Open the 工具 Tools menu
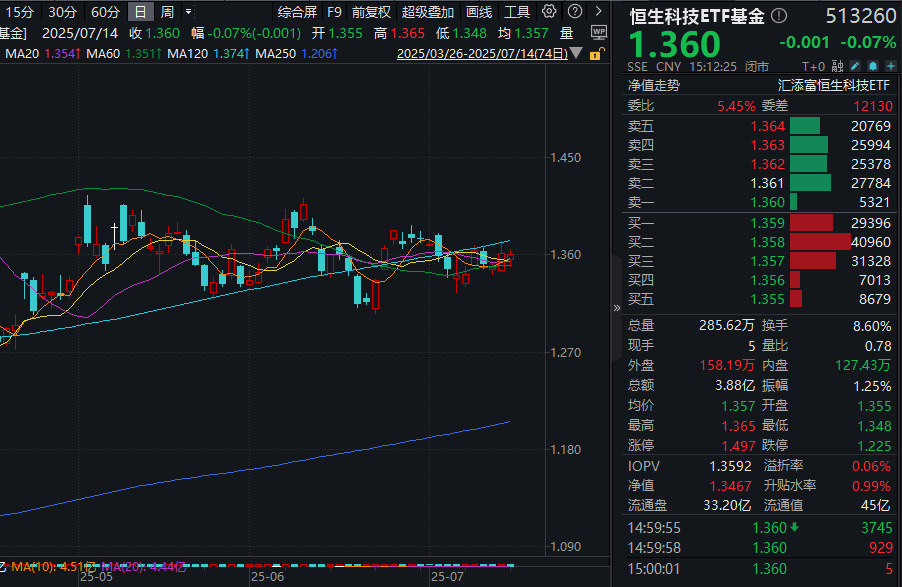Image resolution: width=902 pixels, height=587 pixels. pyautogui.click(x=517, y=11)
